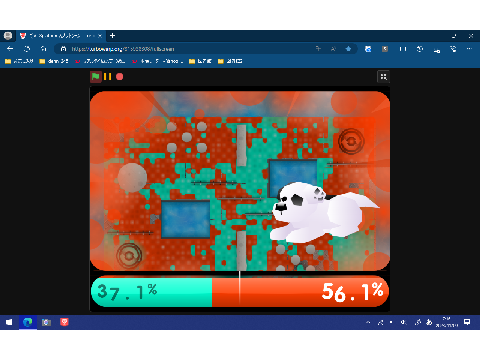The width and height of the screenshot is (480, 360).
Task: Toggle the blue favorite star in the address bar
Action: point(348,49)
